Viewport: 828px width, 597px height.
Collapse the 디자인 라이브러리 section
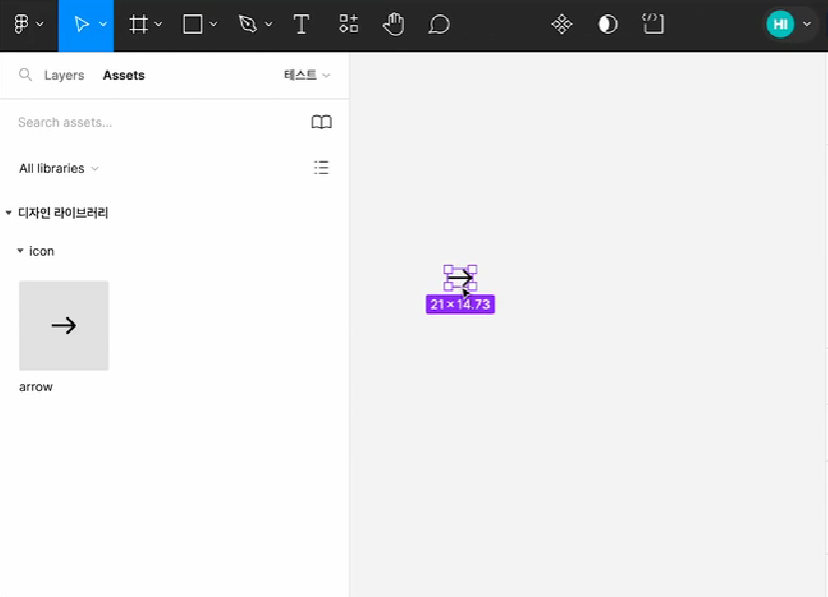point(8,213)
